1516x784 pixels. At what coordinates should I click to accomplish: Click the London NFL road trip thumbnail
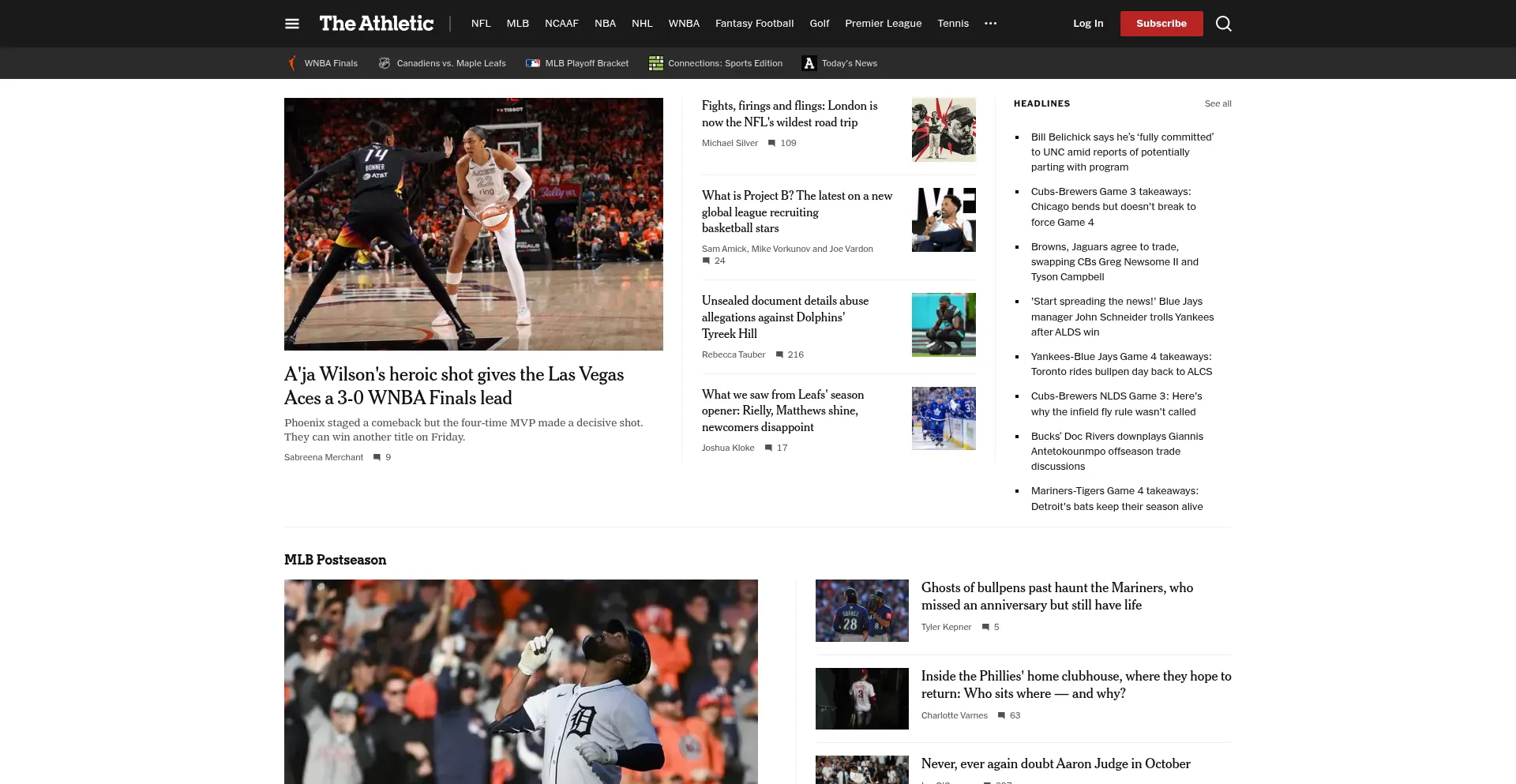pyautogui.click(x=944, y=129)
